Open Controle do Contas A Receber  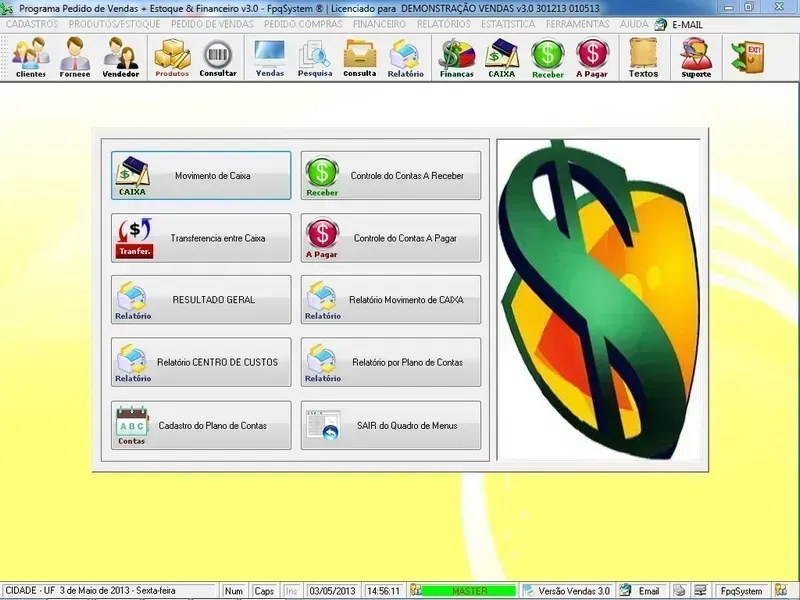(391, 176)
